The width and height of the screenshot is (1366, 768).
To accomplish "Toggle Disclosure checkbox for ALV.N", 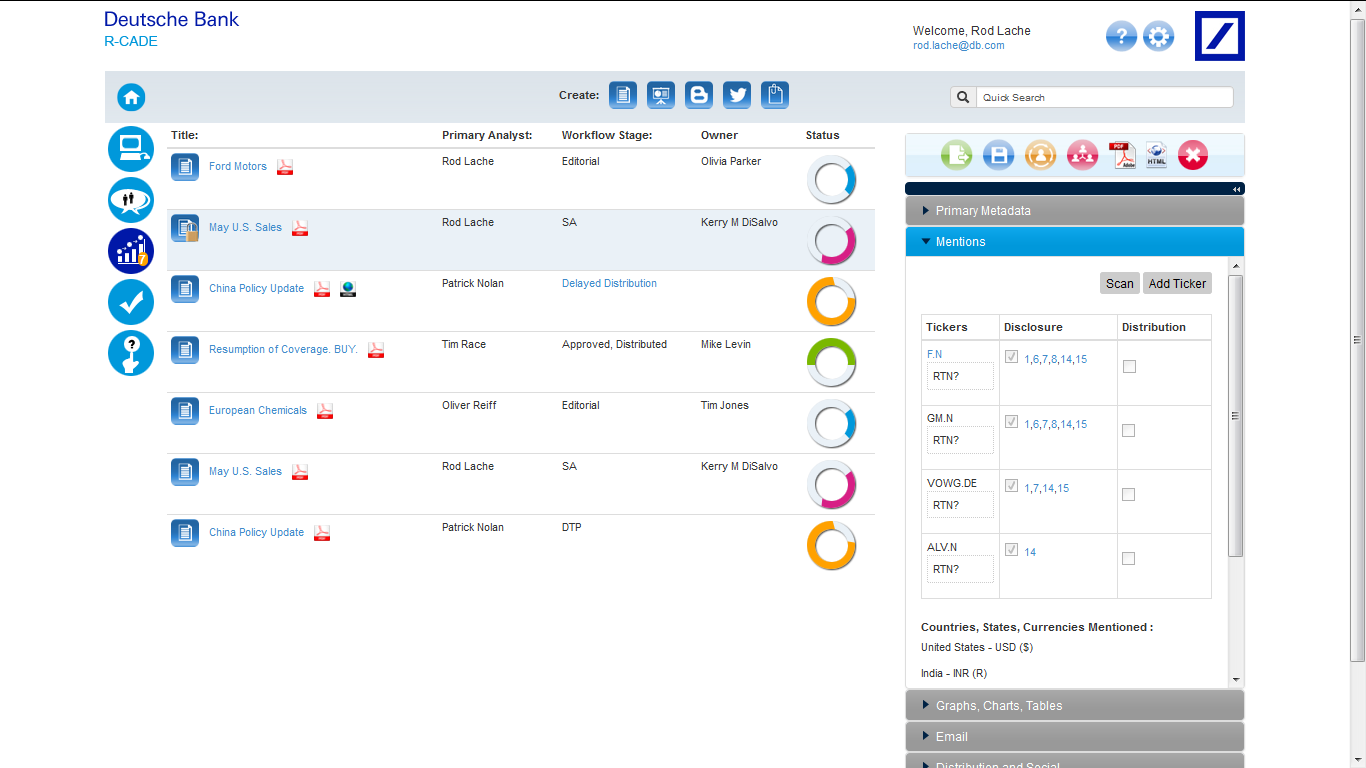I will [1011, 550].
